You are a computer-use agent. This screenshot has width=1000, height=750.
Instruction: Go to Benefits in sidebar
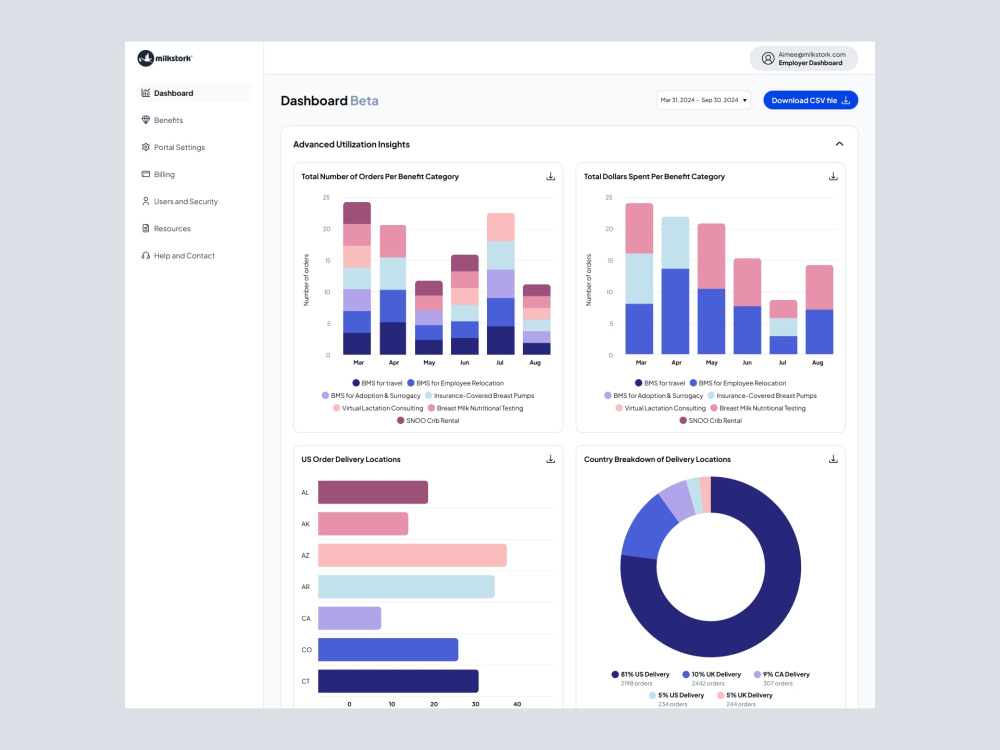pos(168,120)
